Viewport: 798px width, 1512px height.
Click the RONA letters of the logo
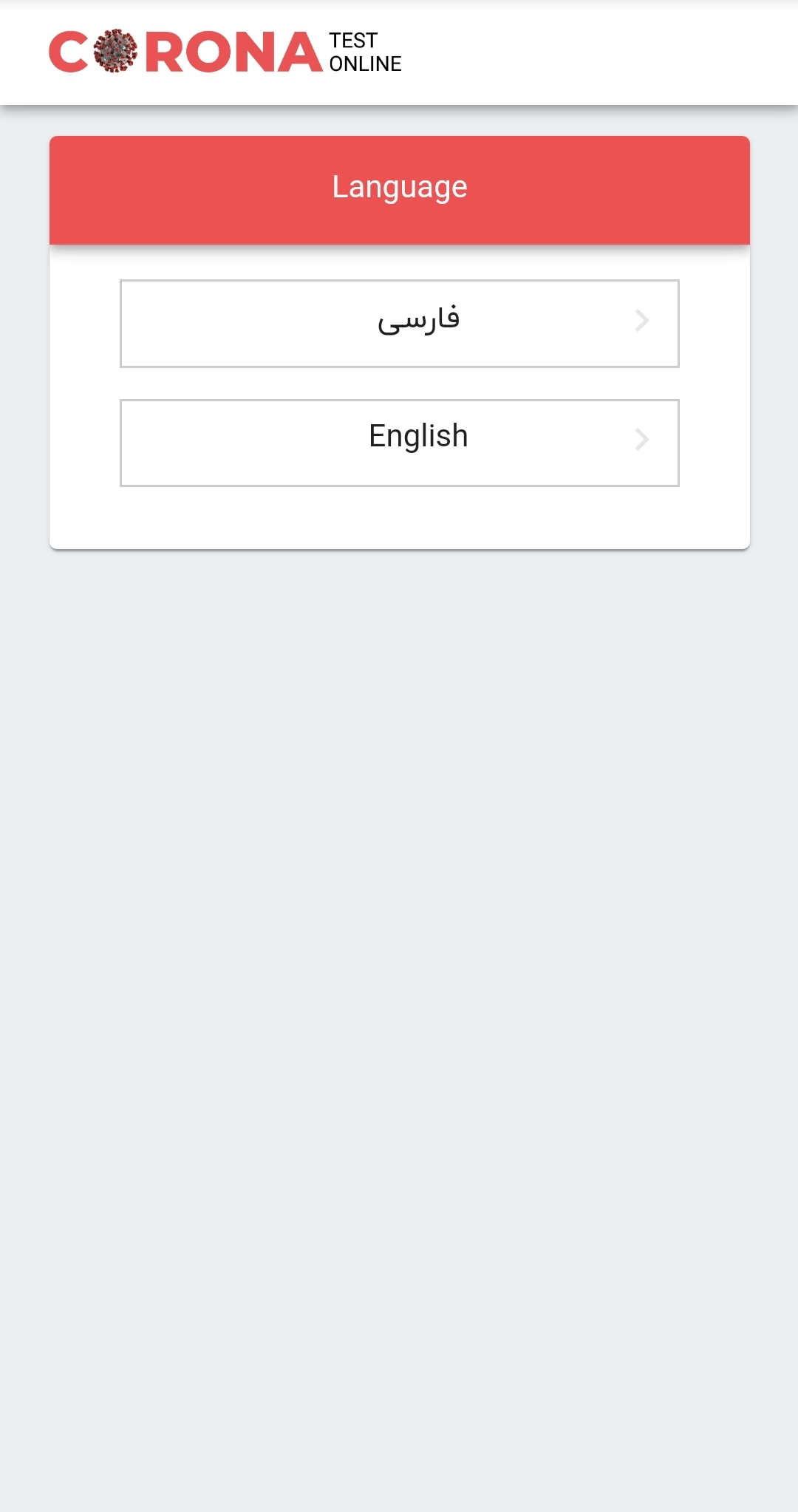pos(233,52)
